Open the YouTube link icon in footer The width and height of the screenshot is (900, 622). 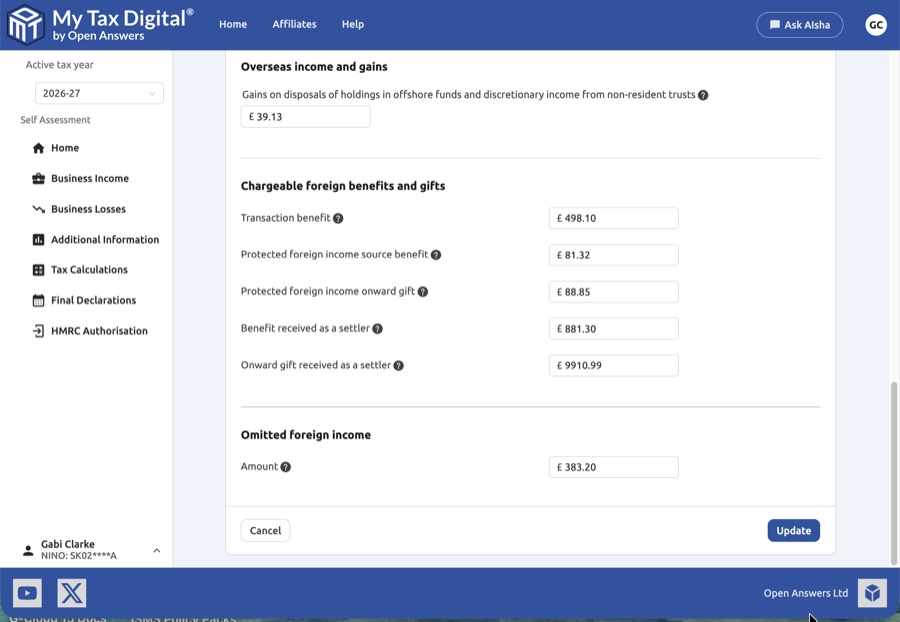(x=27, y=593)
